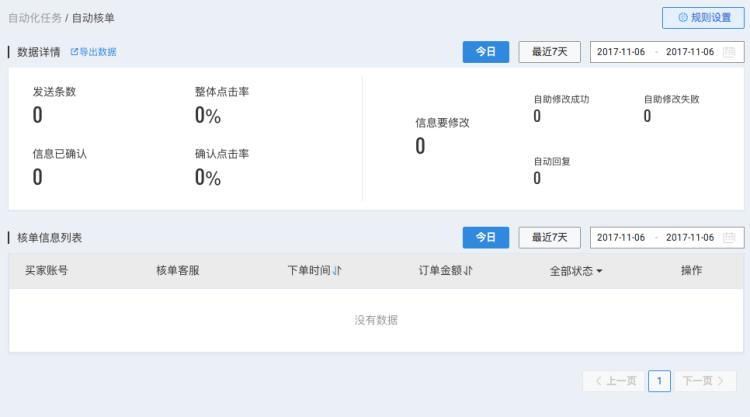The height and width of the screenshot is (417, 750).
Task: Click end date field in 核单信息列表
Action: pyautogui.click(x=690, y=238)
